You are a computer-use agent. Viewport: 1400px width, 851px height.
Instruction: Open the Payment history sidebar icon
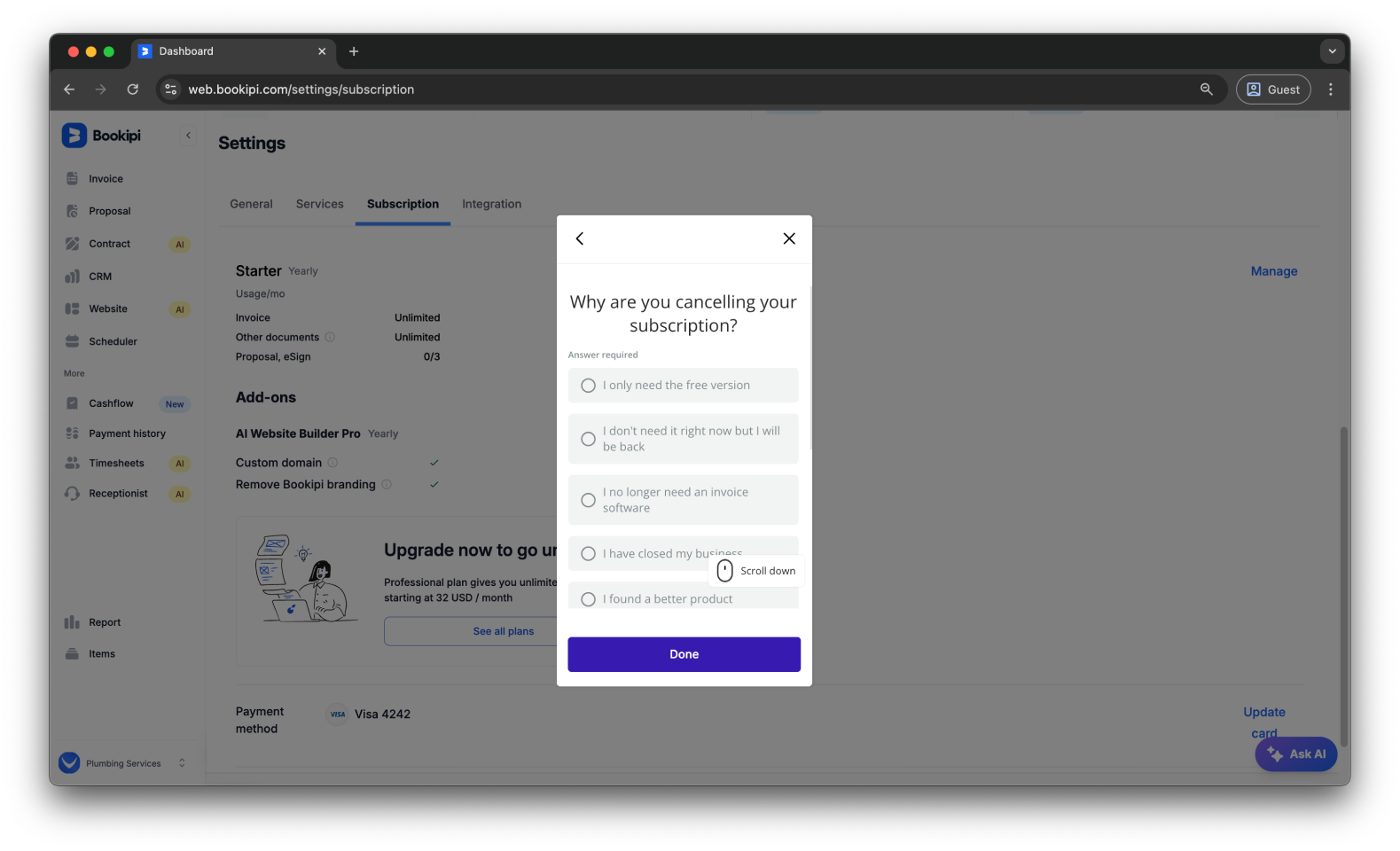point(73,433)
